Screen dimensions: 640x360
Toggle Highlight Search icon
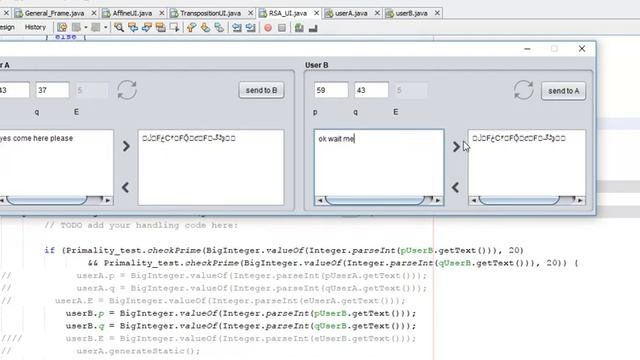click(161, 27)
